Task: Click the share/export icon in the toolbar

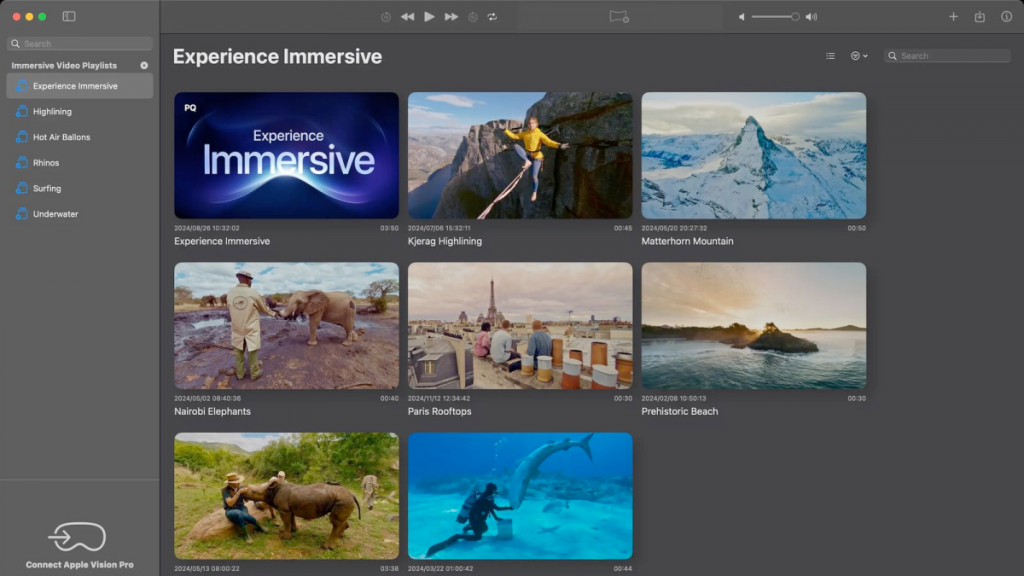Action: tap(979, 16)
